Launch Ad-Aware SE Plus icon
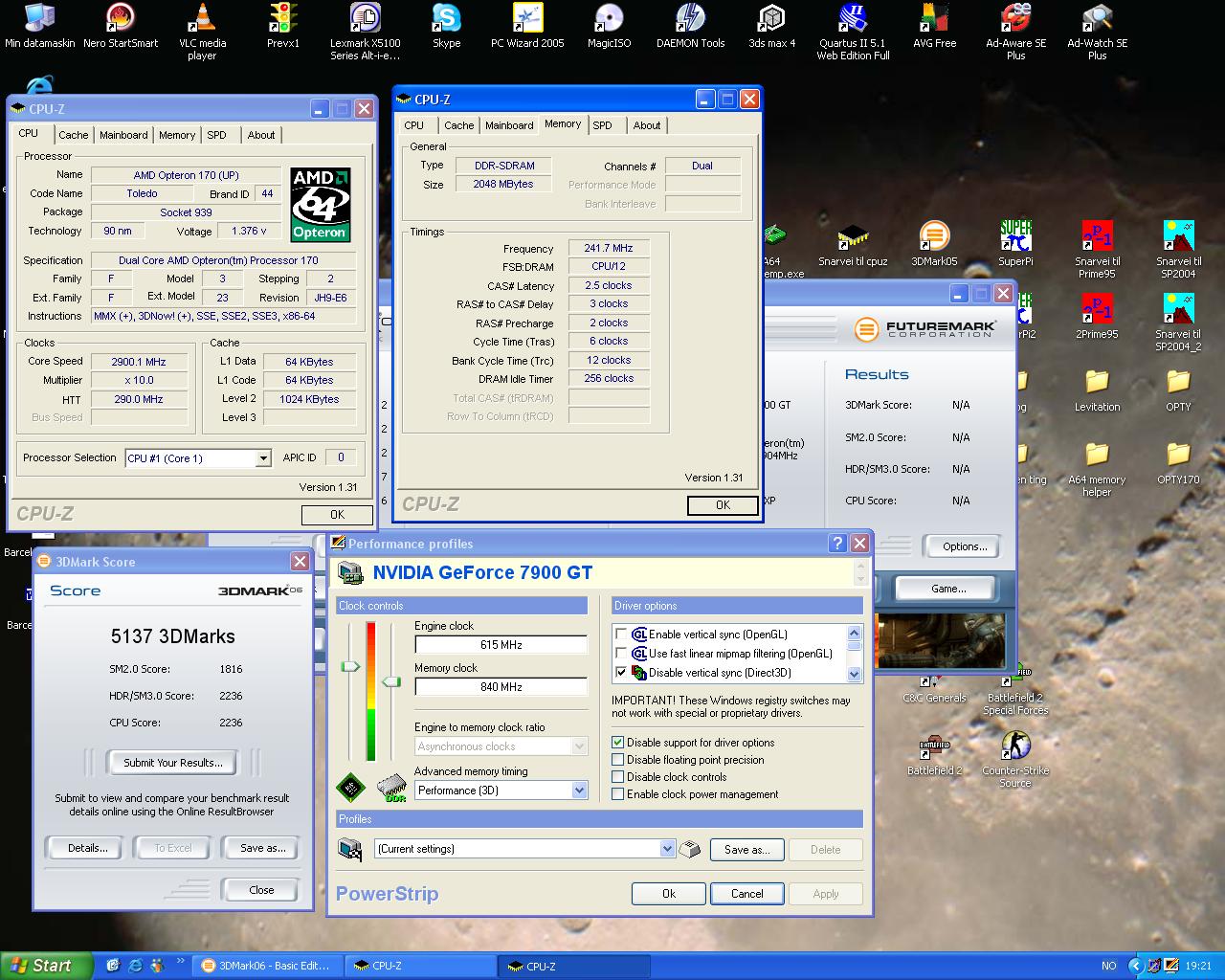Viewport: 1225px width, 980px height. point(1015,32)
